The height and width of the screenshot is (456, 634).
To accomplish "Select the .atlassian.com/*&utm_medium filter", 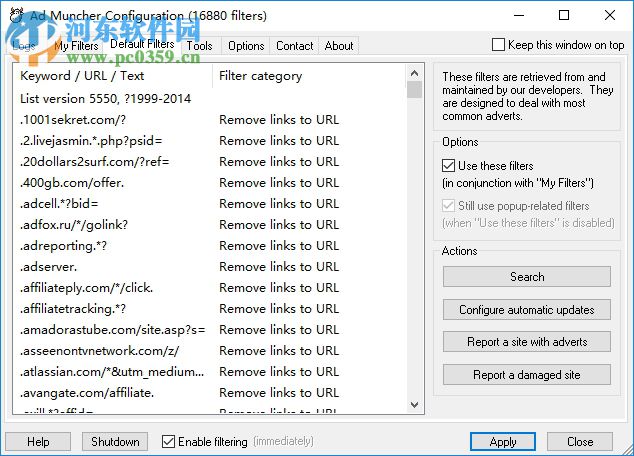I will (209, 372).
